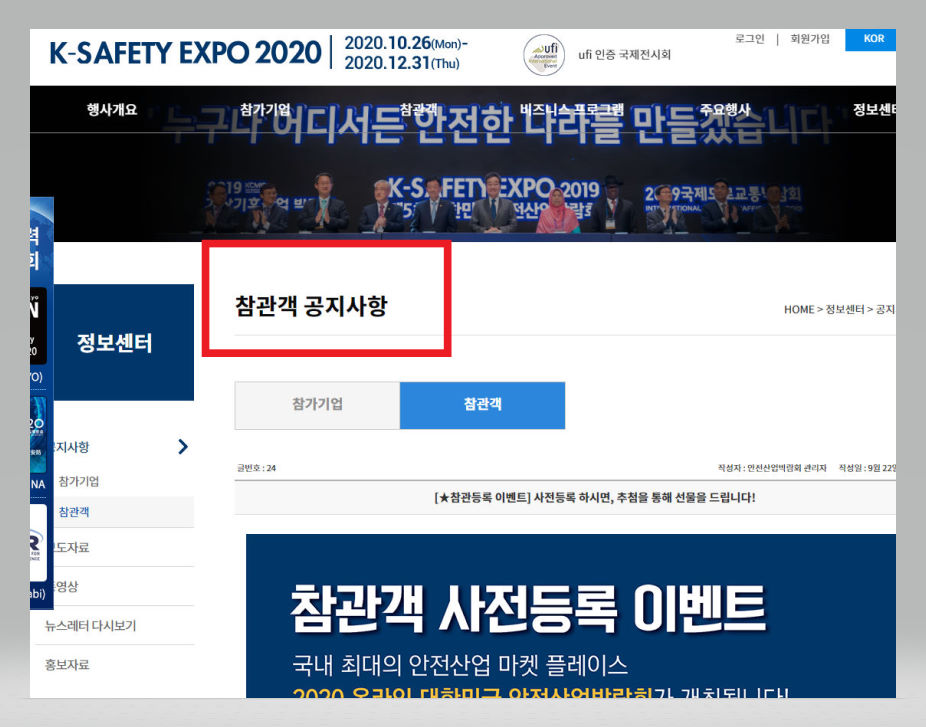Click the 참관객 사전등록 이벤트 banner image

[570, 616]
